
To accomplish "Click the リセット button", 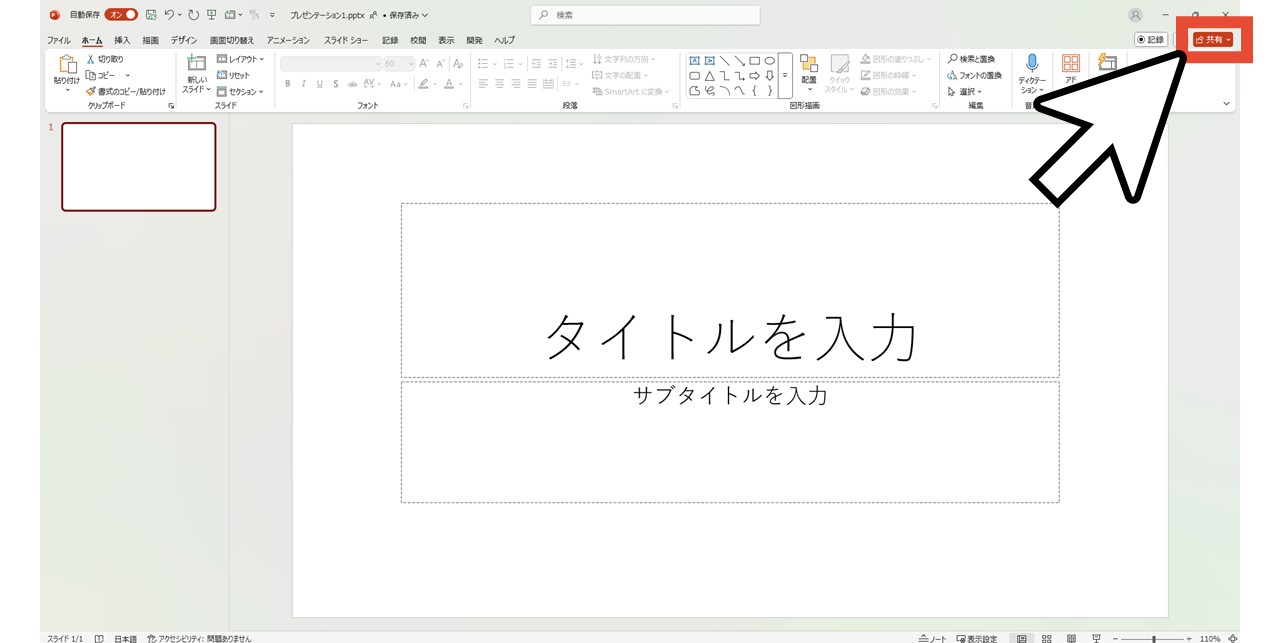I will point(233,75).
